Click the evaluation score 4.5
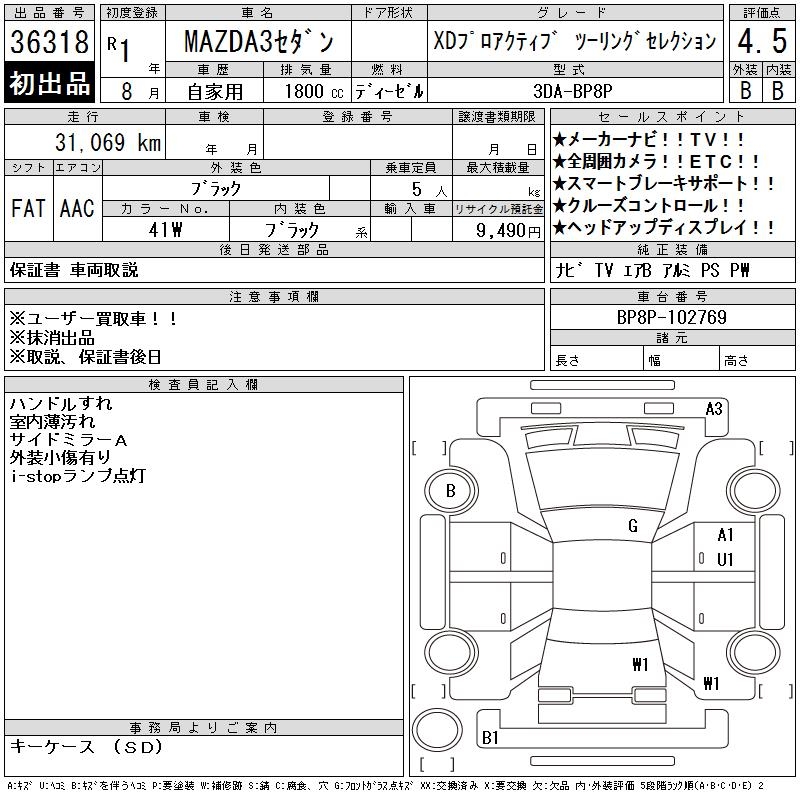 click(762, 41)
